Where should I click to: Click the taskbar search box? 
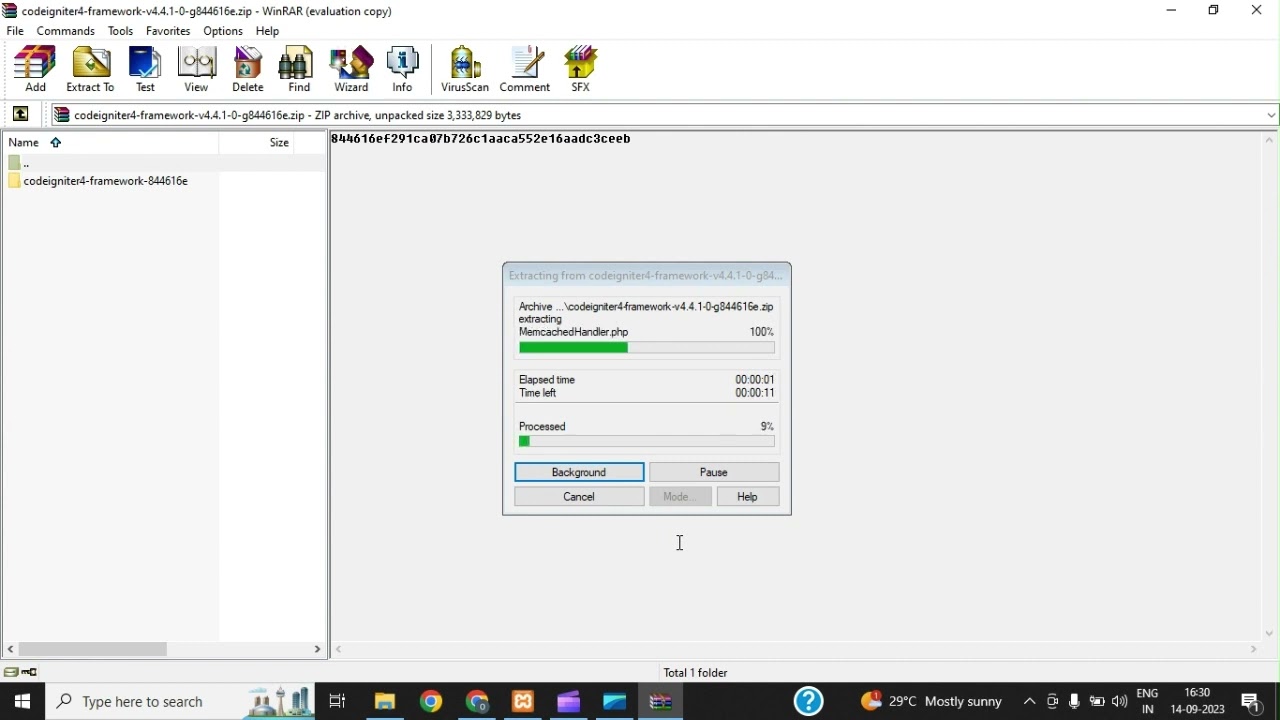pos(181,703)
